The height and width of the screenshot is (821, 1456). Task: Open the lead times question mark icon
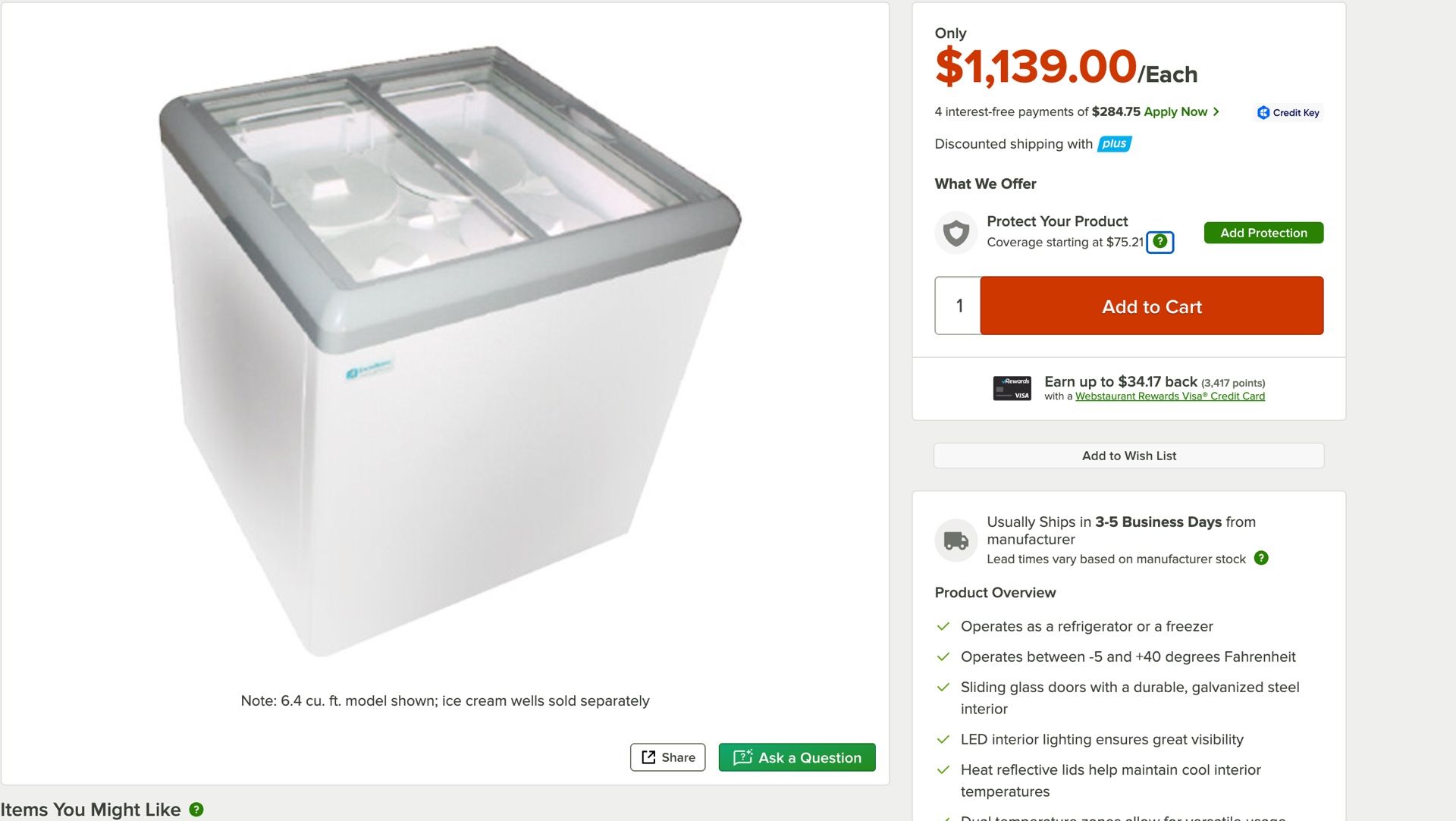pyautogui.click(x=1261, y=559)
